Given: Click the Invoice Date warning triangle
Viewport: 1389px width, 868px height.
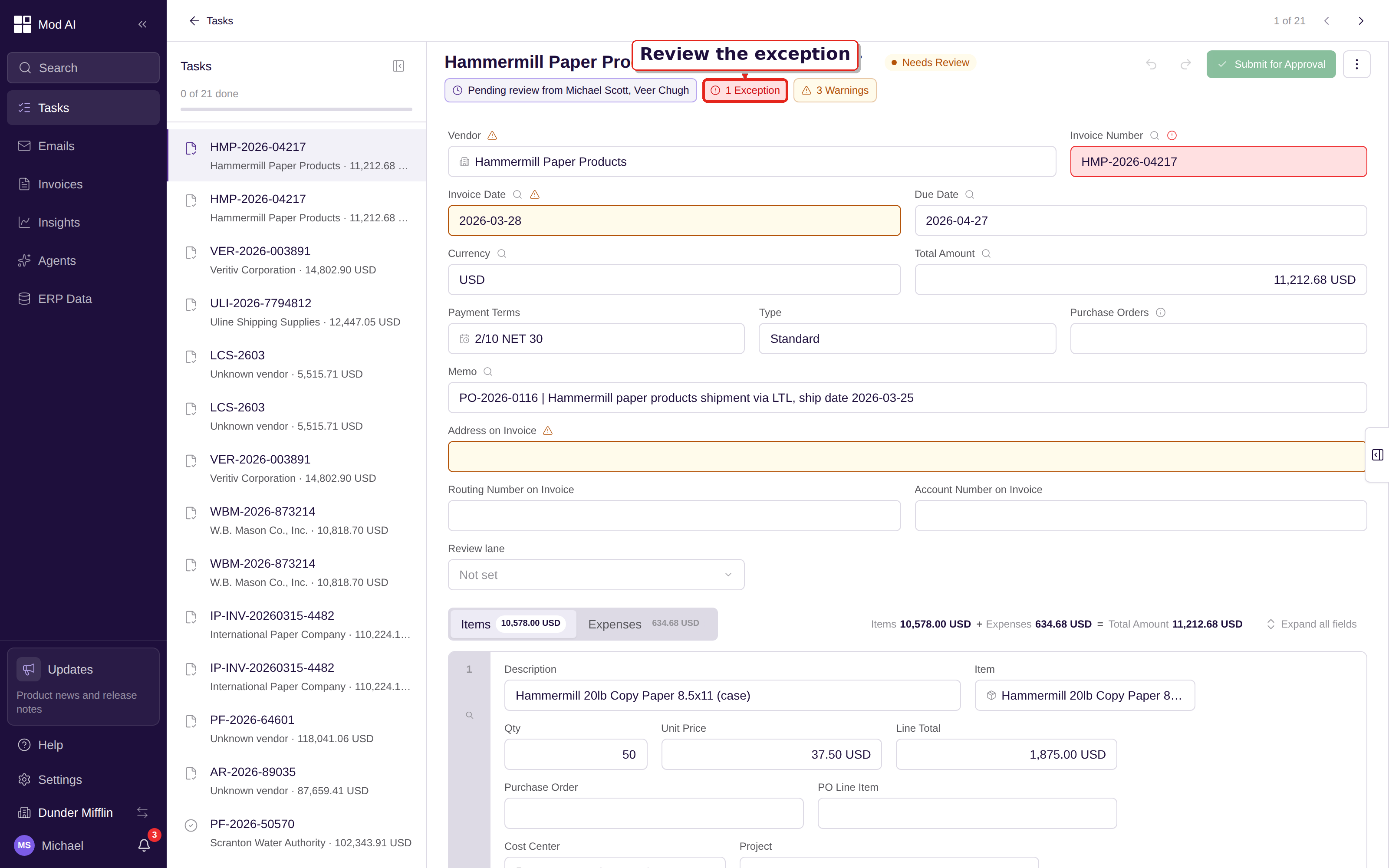Looking at the screenshot, I should [x=534, y=194].
